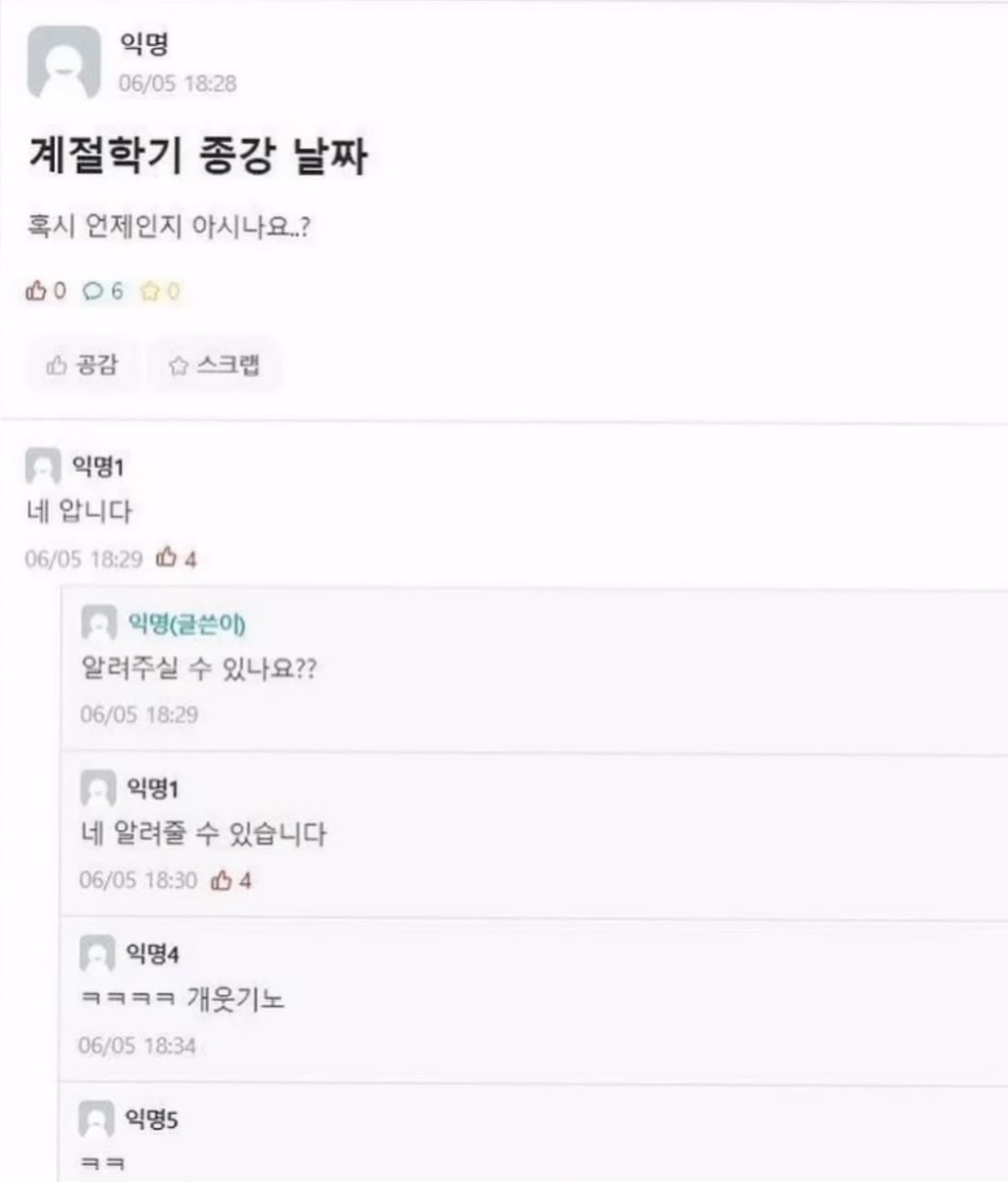The image size is (1008, 1182).
Task: Click the post title 계절학기 종강 날짜
Action: [198, 155]
